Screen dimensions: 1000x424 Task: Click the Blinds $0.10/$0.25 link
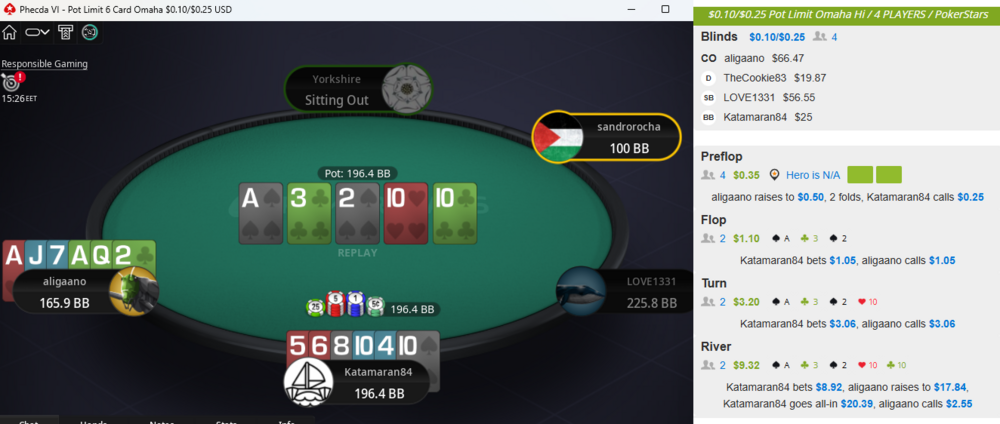(x=777, y=37)
